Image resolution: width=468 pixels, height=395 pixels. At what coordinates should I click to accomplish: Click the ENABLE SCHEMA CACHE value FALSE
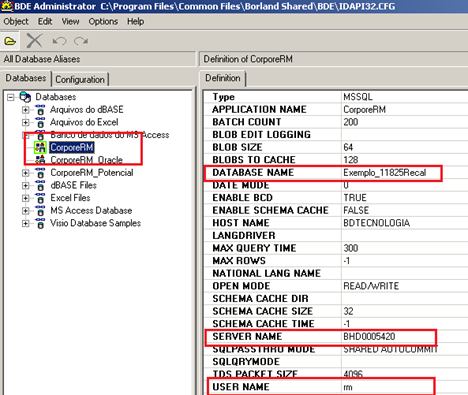[356, 210]
